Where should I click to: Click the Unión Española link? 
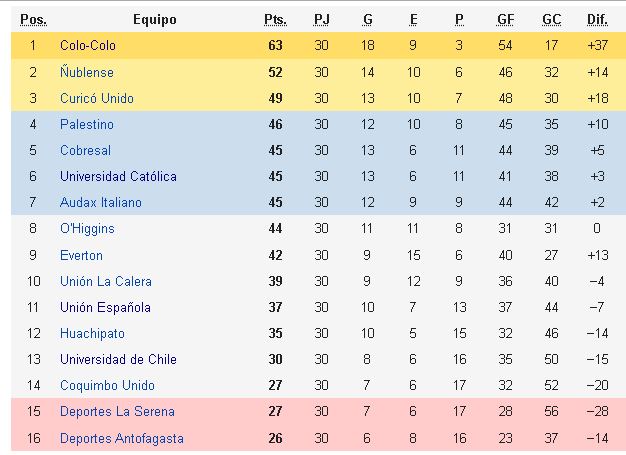(x=105, y=307)
